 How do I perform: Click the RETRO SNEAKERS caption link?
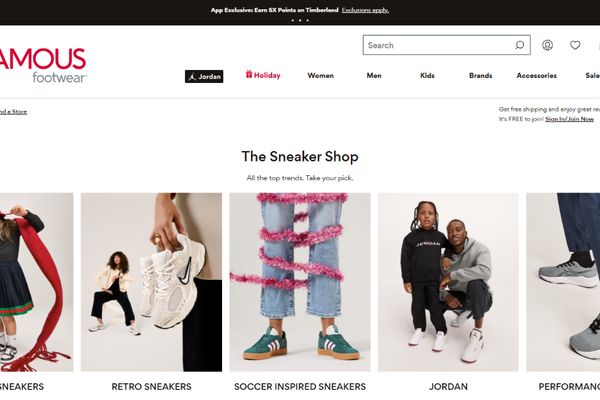pyautogui.click(x=152, y=387)
